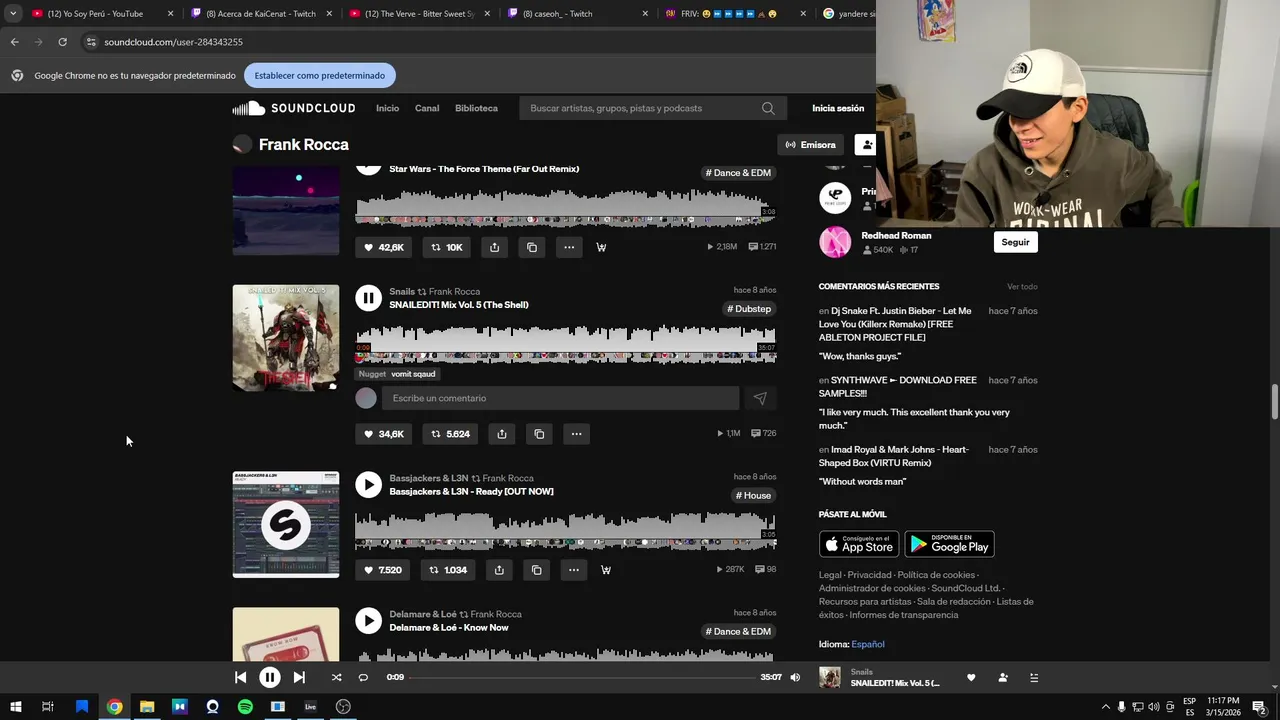Seek on the bottom player progress bar
The image size is (1280, 720).
coord(582,677)
